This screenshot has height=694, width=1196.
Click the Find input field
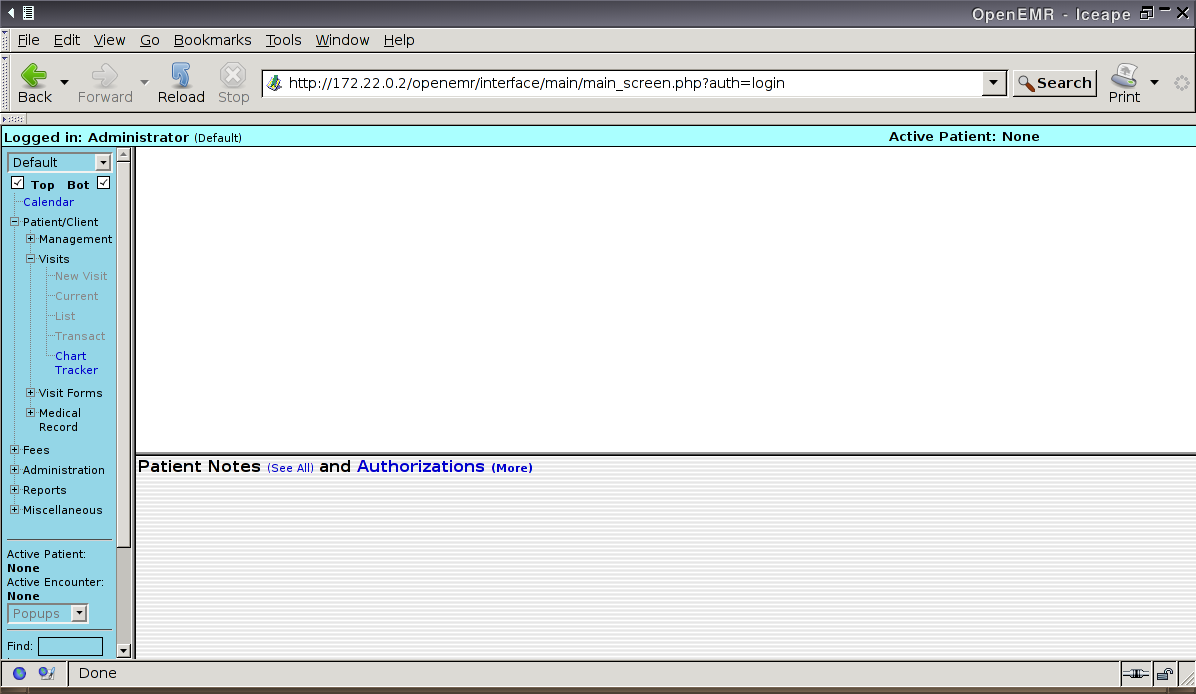coord(70,647)
